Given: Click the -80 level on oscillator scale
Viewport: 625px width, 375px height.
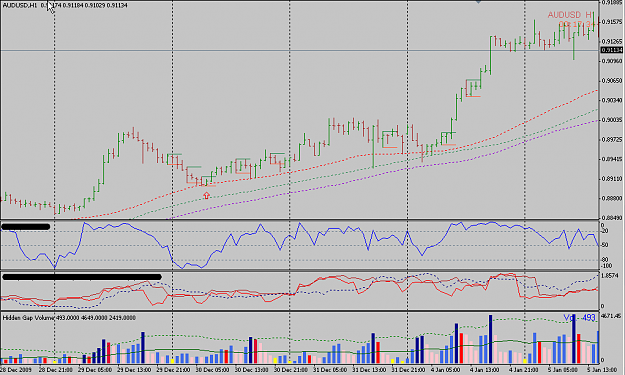Looking at the screenshot, I should pyautogui.click(x=605, y=260).
